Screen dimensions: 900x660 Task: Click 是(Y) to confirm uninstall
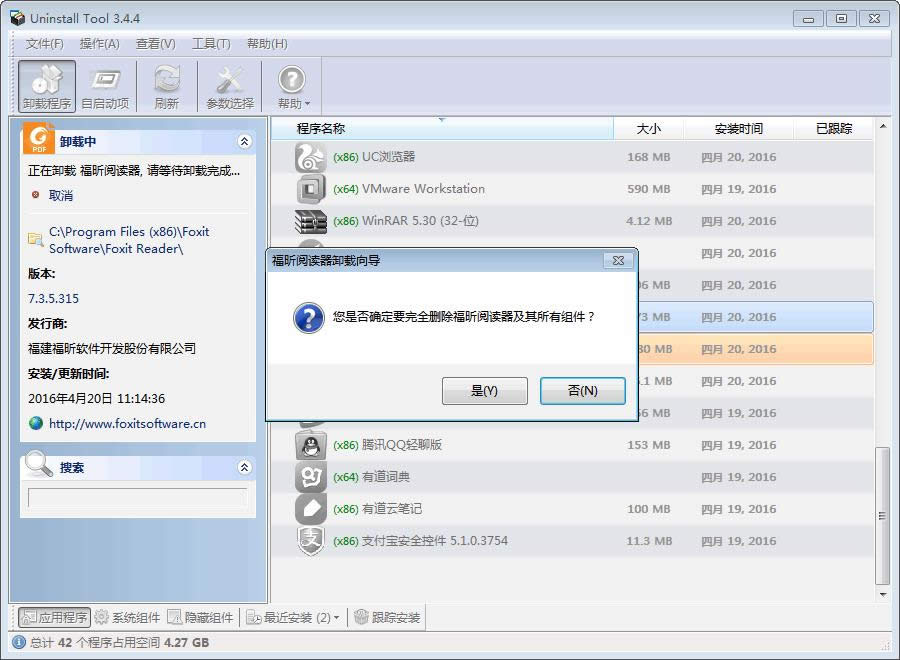pos(484,391)
